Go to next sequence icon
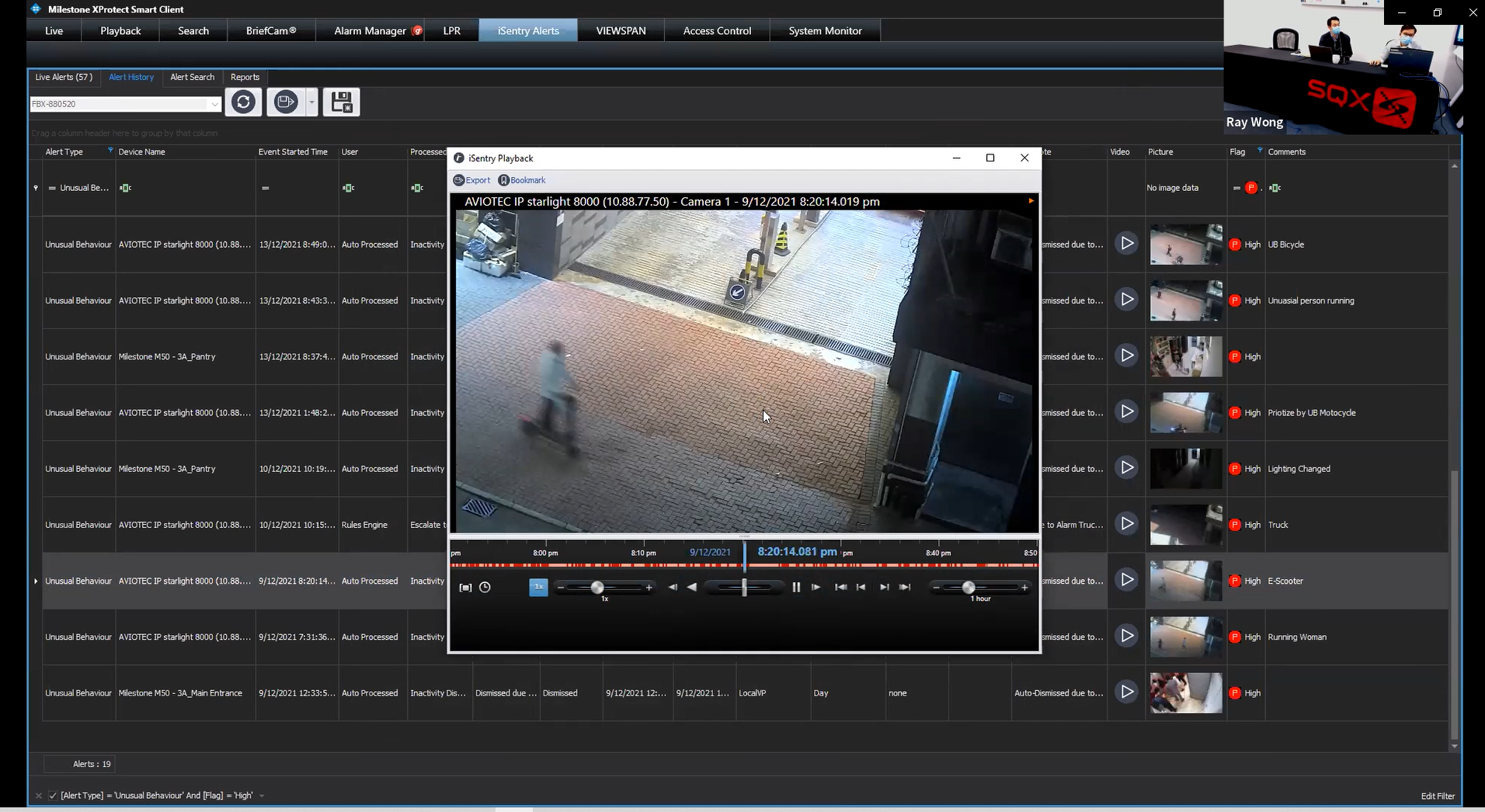The width and height of the screenshot is (1485, 812). [884, 588]
